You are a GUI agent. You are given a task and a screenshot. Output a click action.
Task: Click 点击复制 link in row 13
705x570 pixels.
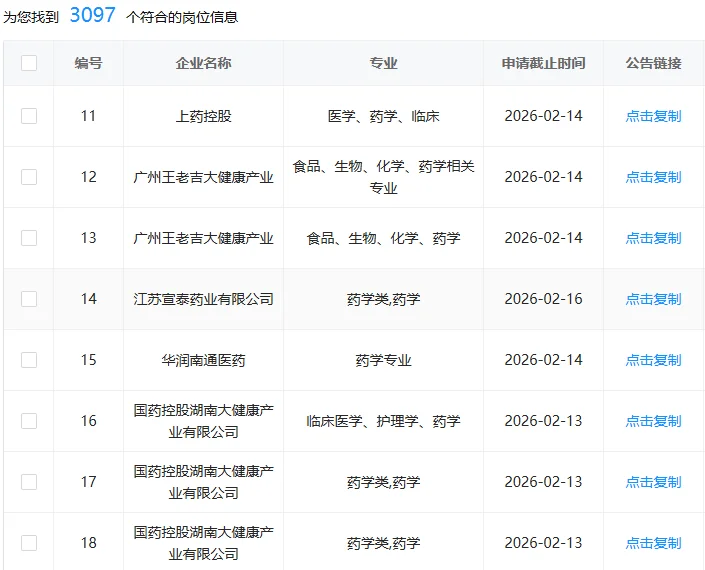pos(653,238)
